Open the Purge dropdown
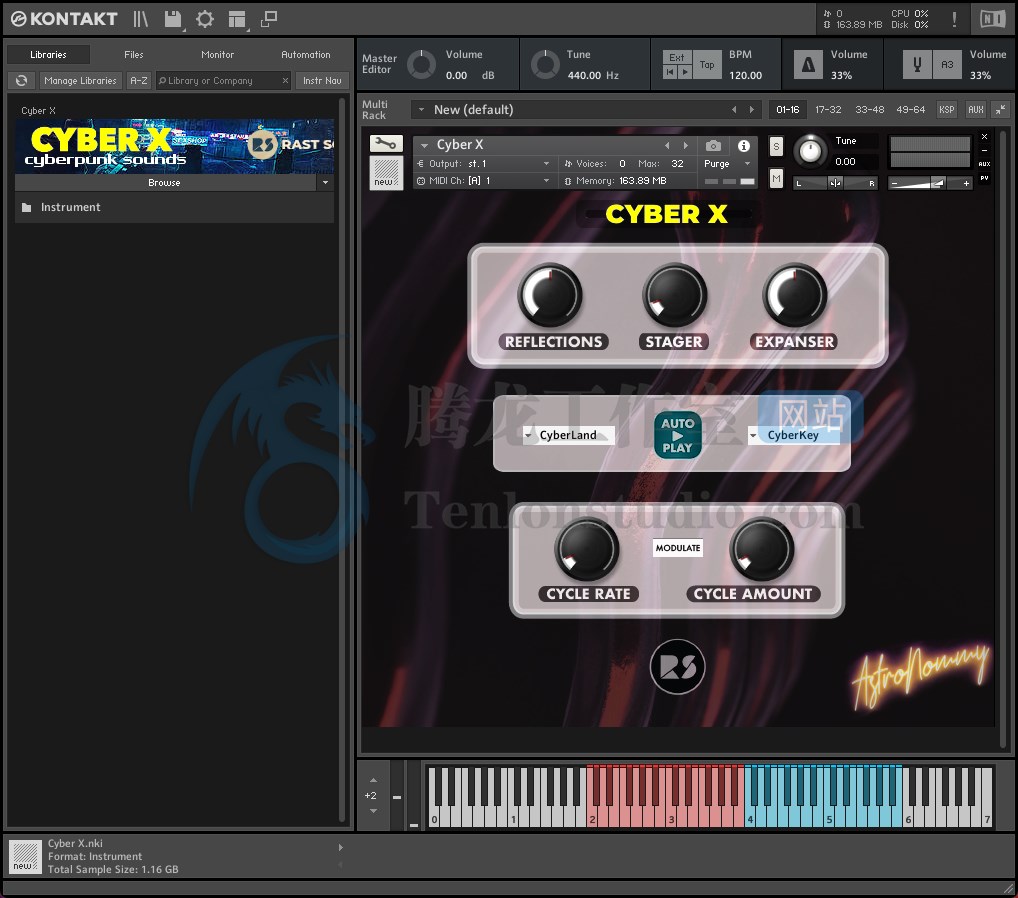This screenshot has height=898, width=1018. pyautogui.click(x=727, y=164)
